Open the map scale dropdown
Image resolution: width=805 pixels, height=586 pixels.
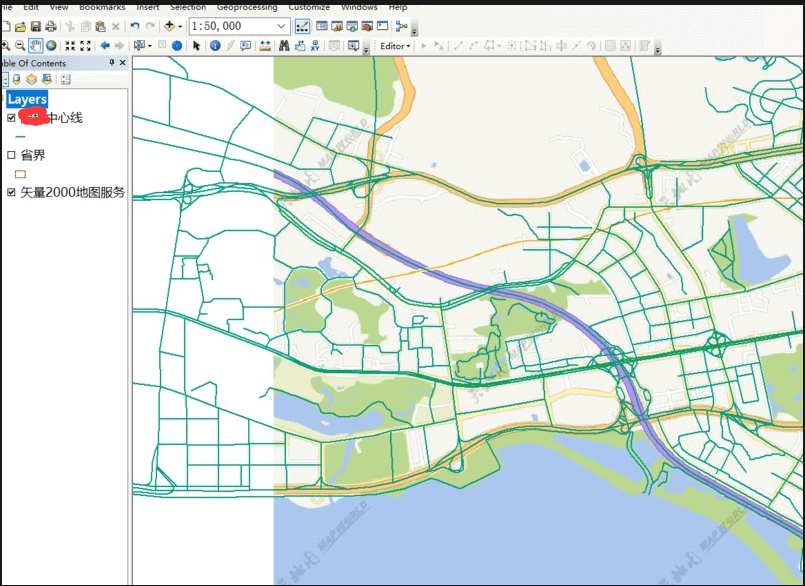click(x=281, y=26)
